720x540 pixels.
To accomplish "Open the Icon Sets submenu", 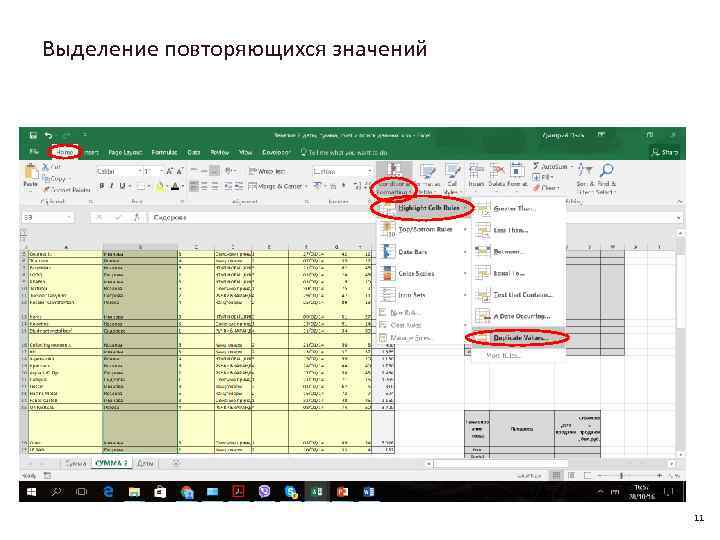I will 422,295.
